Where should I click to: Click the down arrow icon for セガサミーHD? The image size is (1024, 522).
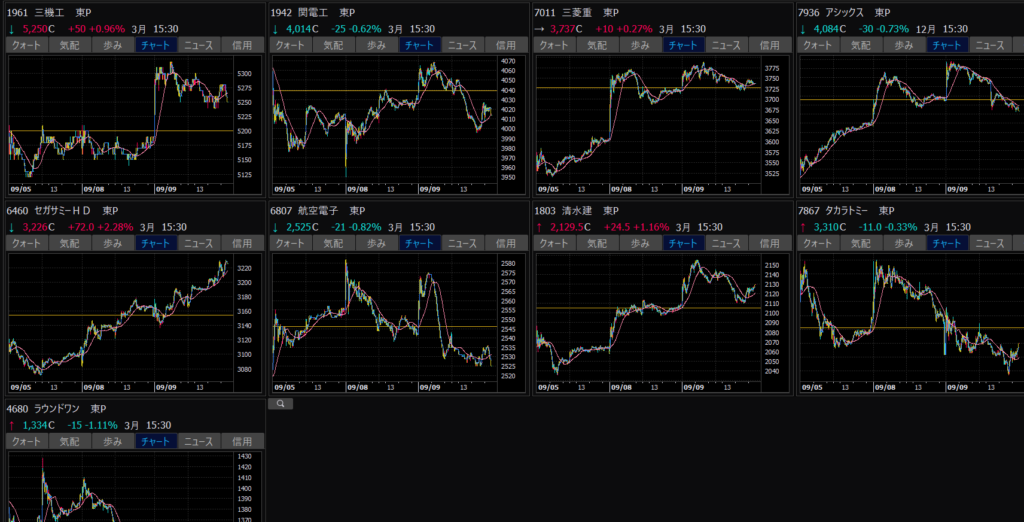point(11,227)
